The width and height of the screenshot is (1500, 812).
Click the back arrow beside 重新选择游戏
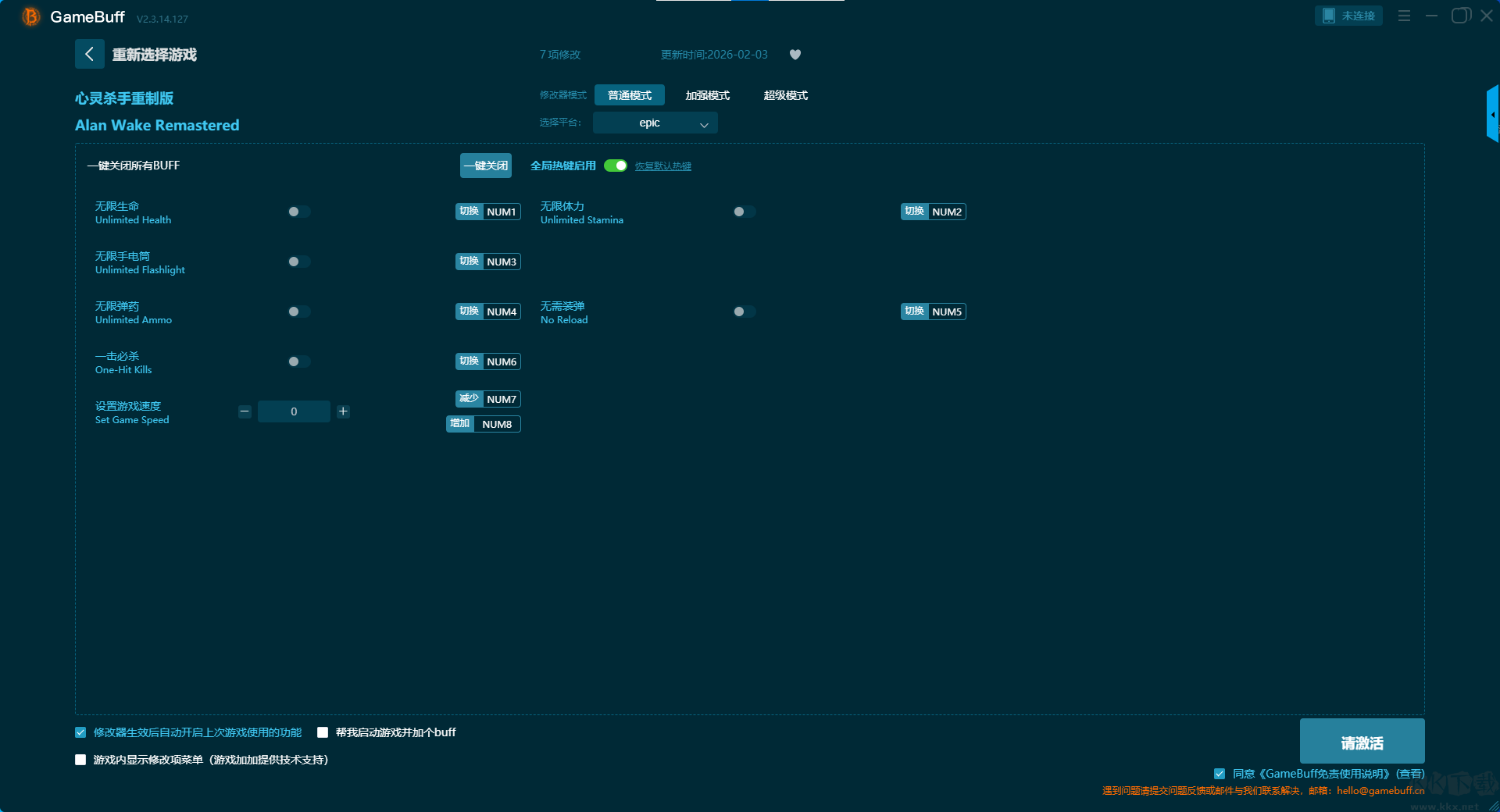click(x=89, y=54)
